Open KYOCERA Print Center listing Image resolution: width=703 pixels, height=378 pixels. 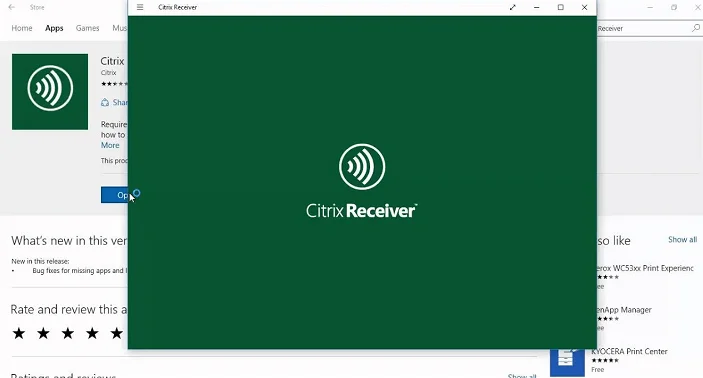coord(629,352)
